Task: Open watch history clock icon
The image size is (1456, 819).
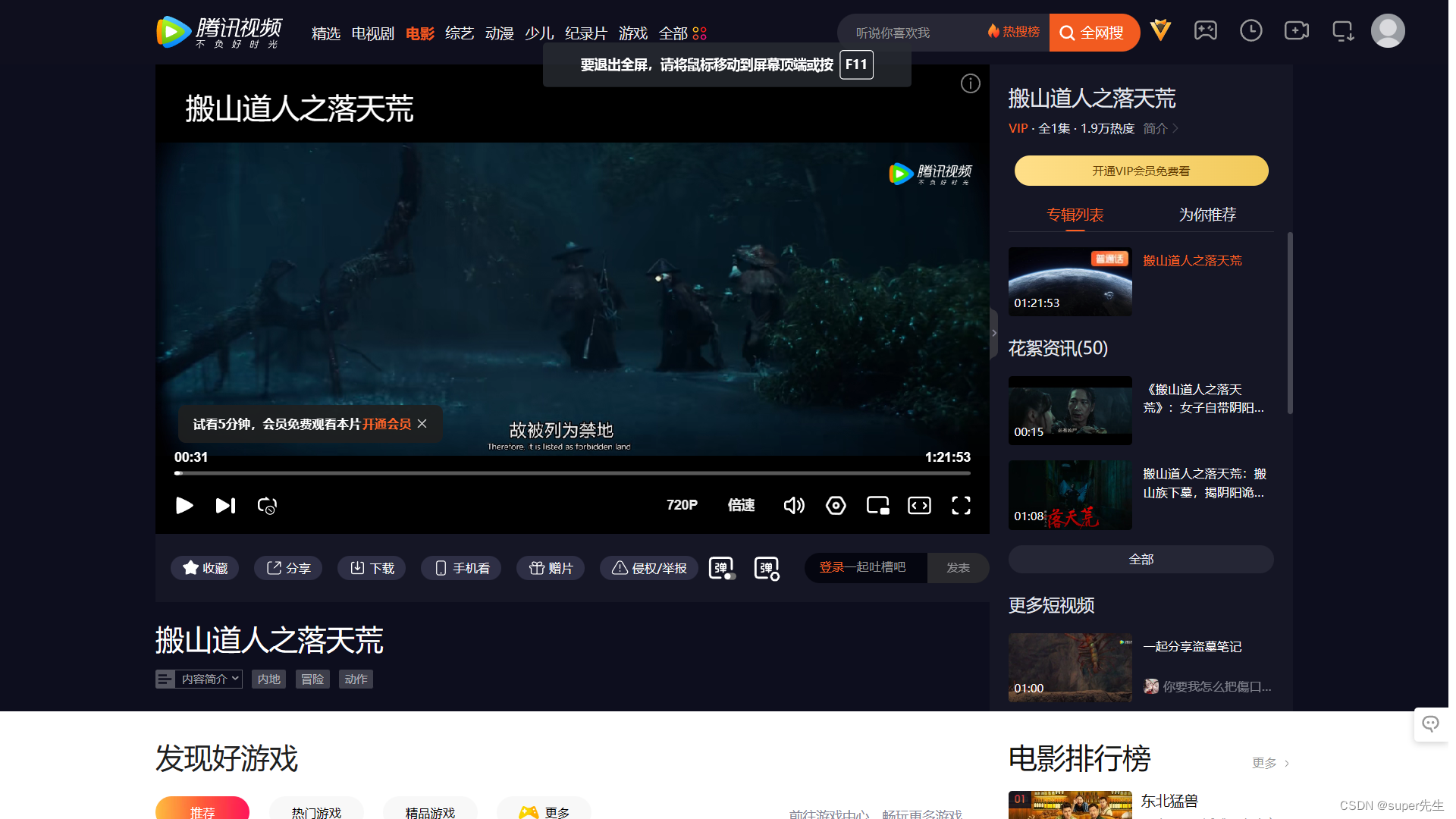Action: click(x=1251, y=31)
